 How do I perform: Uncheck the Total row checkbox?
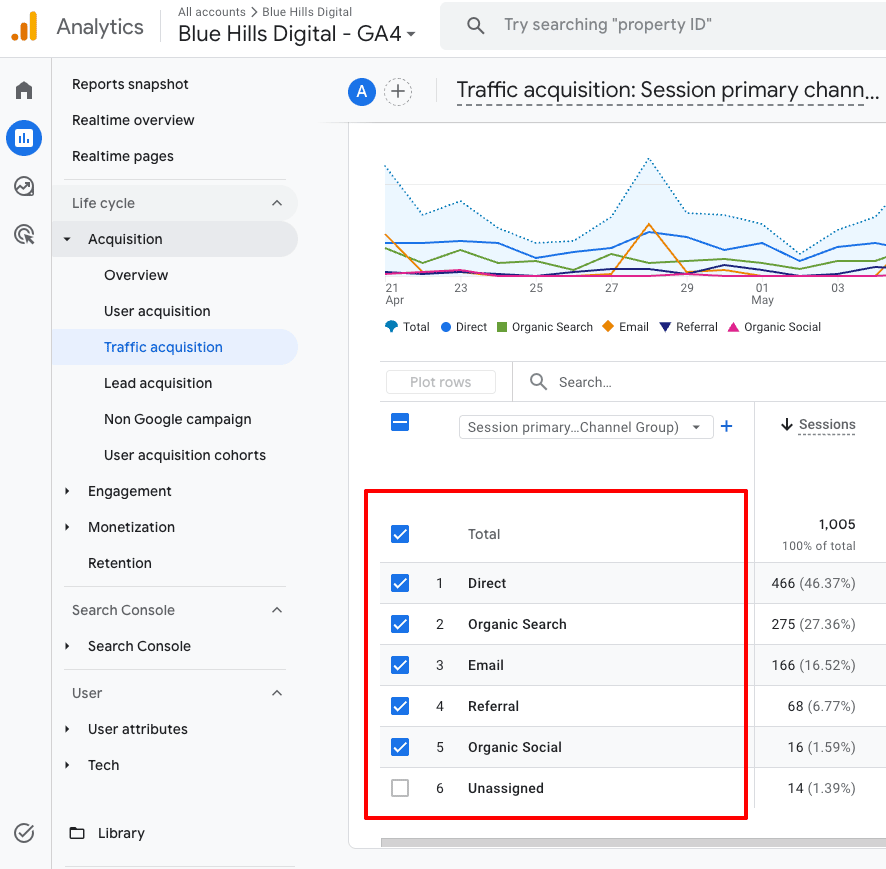click(x=400, y=534)
